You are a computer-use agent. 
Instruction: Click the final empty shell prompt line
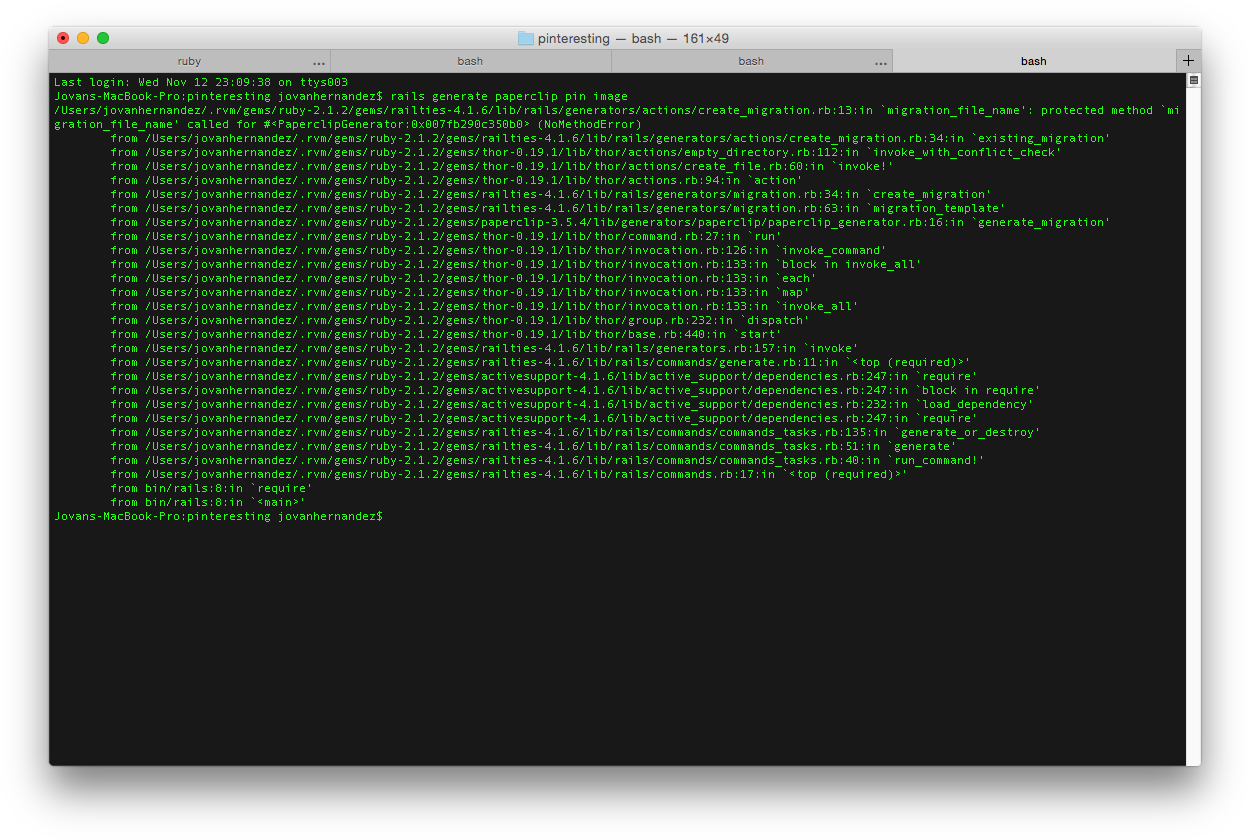click(219, 516)
